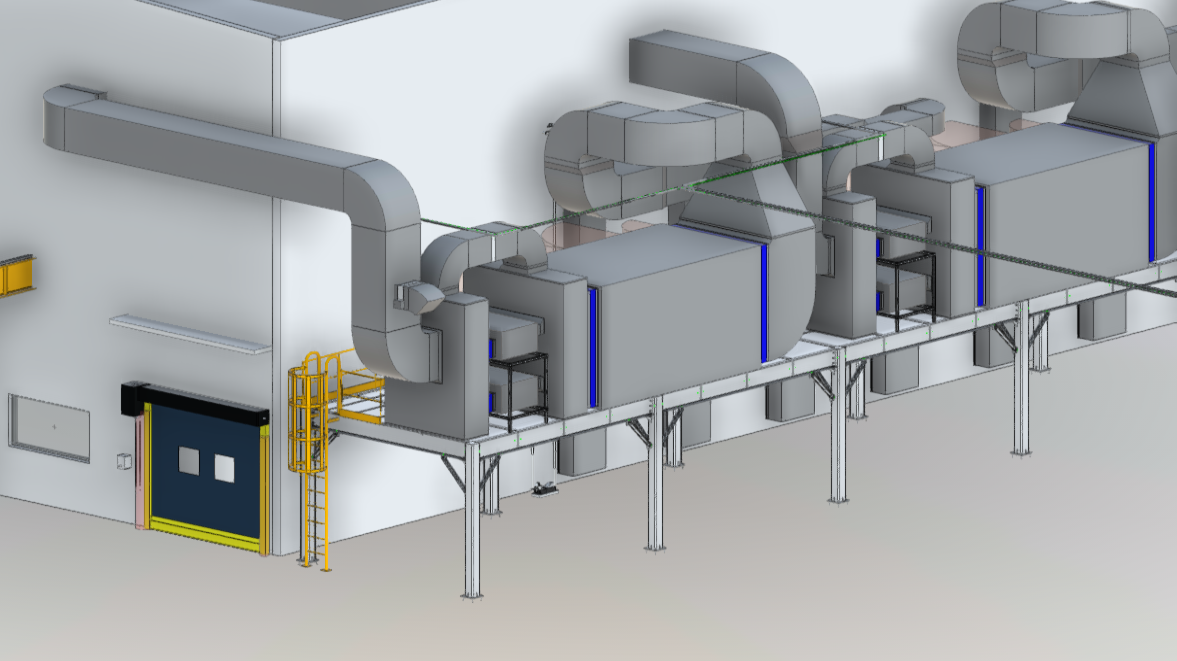1177x661 pixels.
Task: Select the blue strip on left unit front
Action: coord(593,347)
